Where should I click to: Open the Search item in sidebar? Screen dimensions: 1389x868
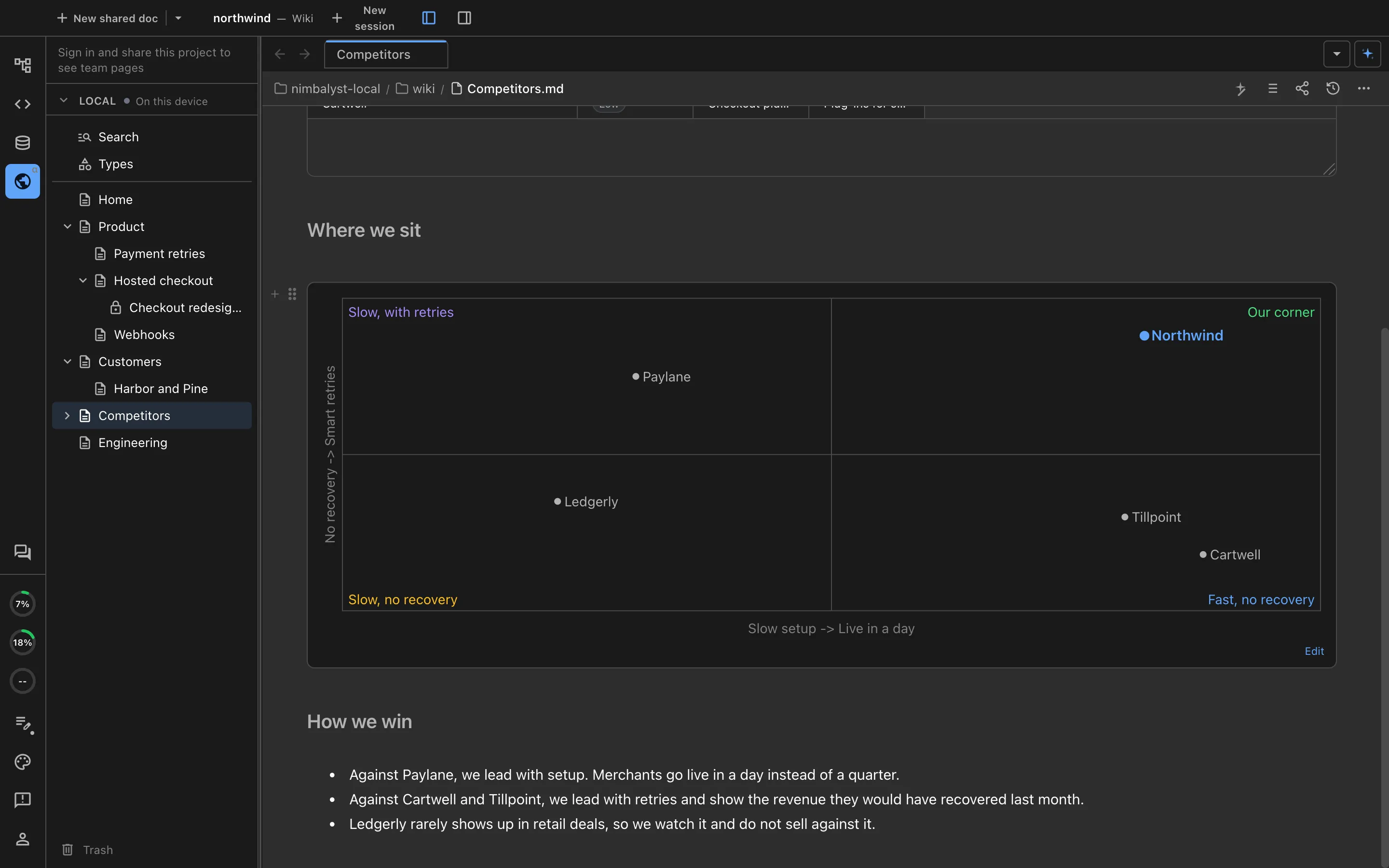[151, 136]
